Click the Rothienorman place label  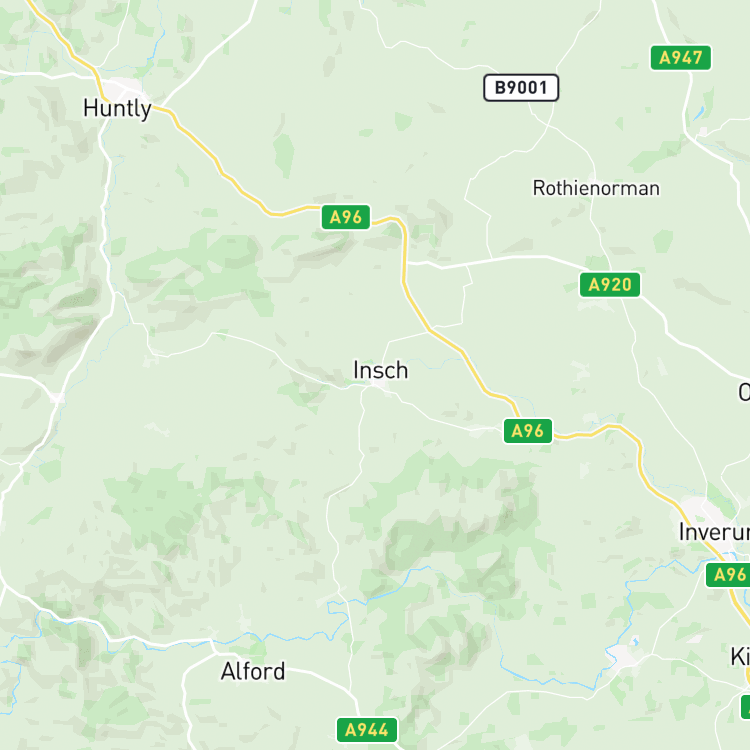coord(596,188)
